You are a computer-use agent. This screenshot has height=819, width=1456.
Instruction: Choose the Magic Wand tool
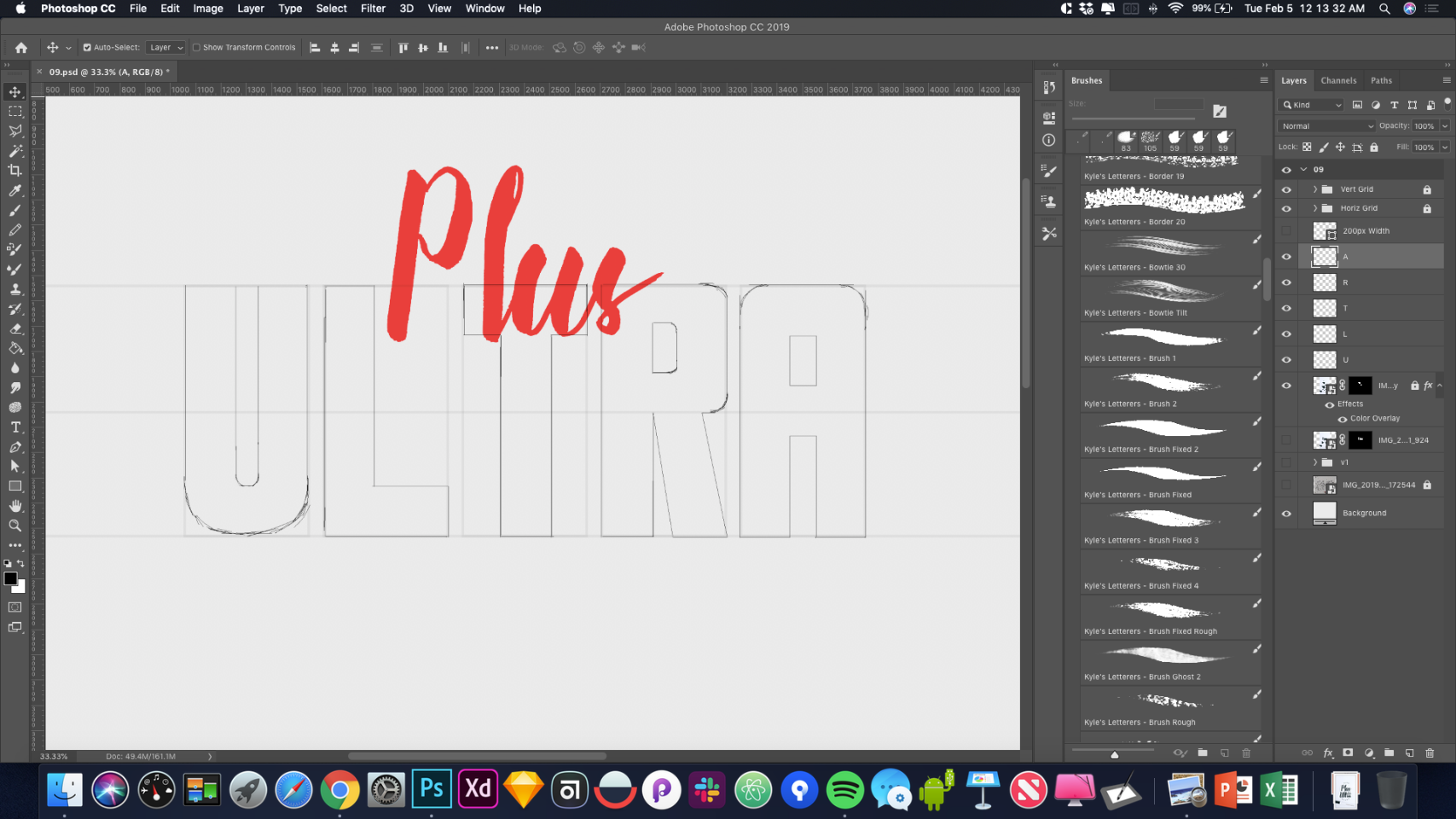click(15, 151)
